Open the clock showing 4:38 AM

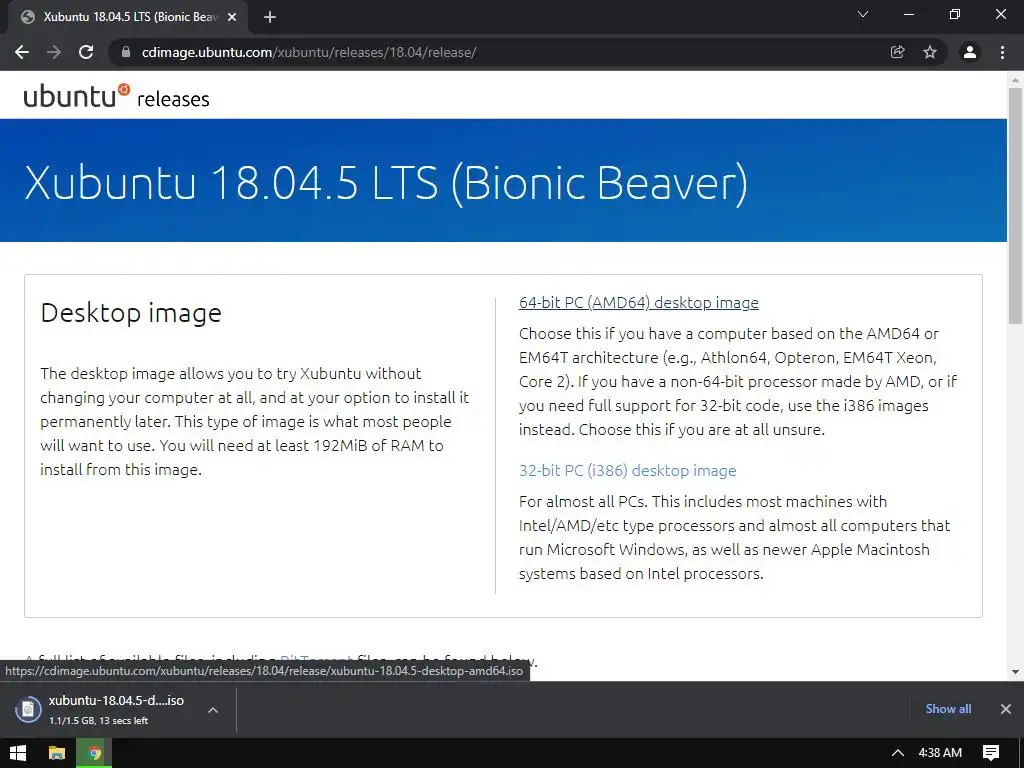coord(940,753)
